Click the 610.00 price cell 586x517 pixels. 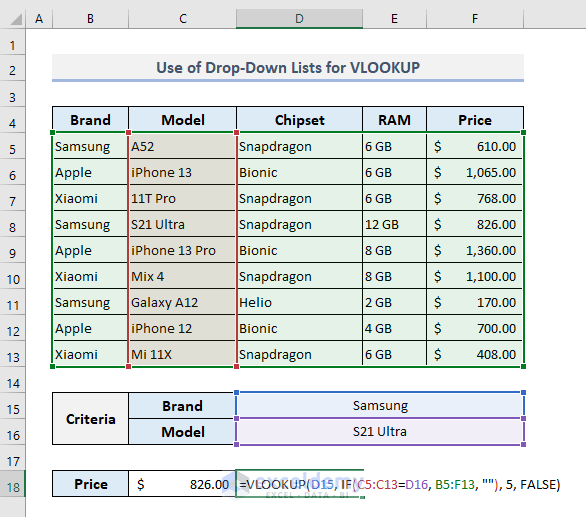click(475, 146)
